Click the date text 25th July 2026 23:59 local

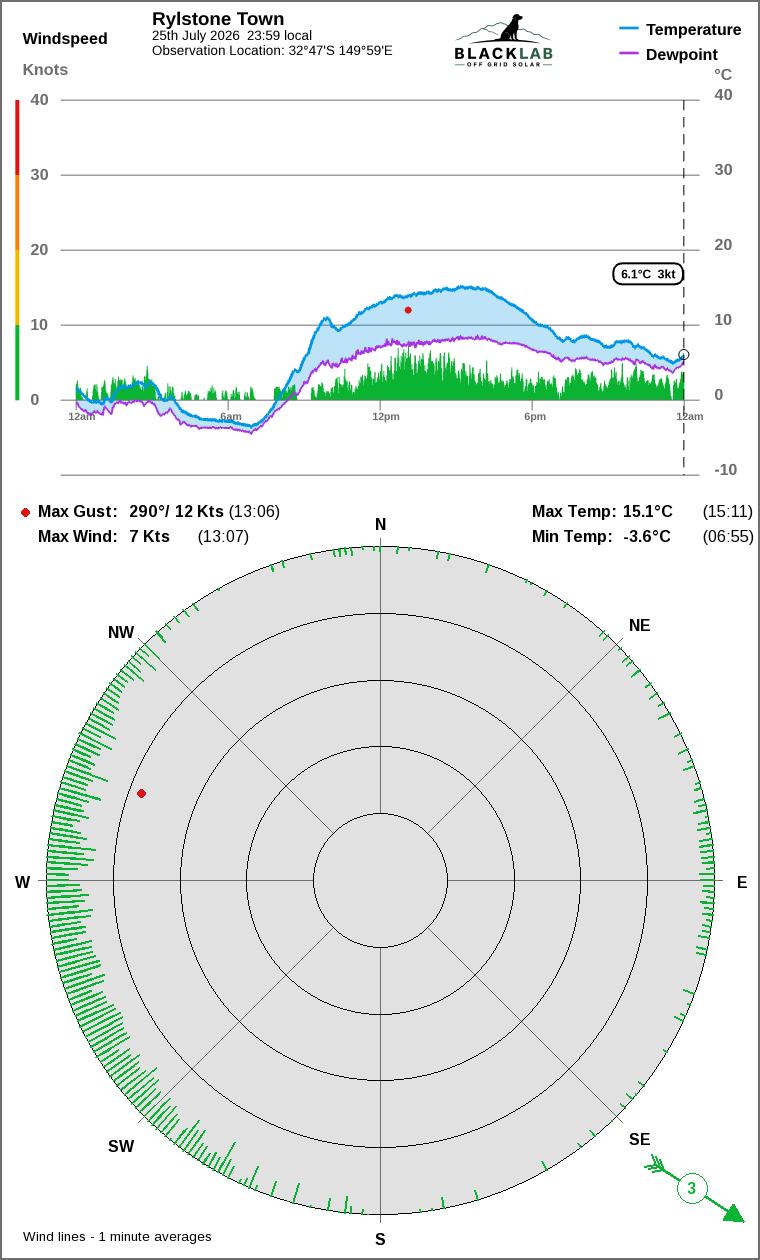(232, 35)
